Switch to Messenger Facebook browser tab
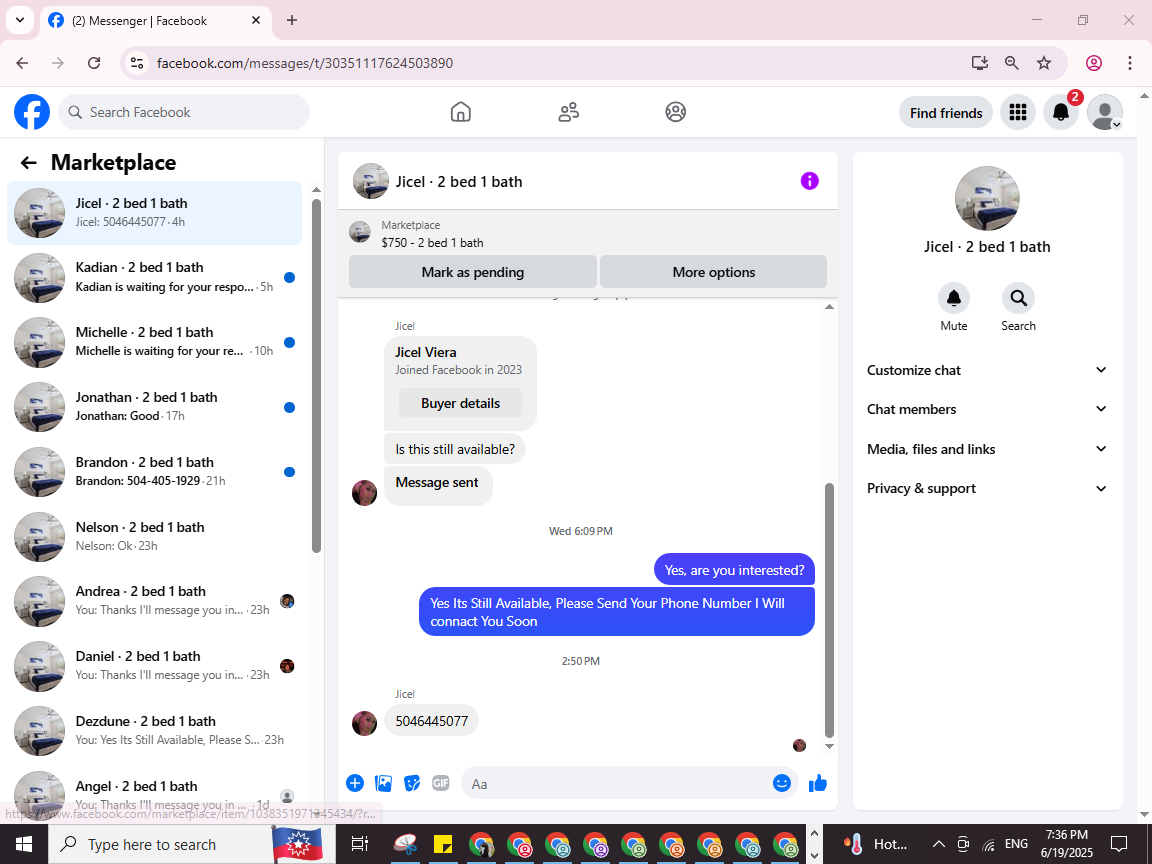Viewport: 1152px width, 864px height. click(156, 21)
